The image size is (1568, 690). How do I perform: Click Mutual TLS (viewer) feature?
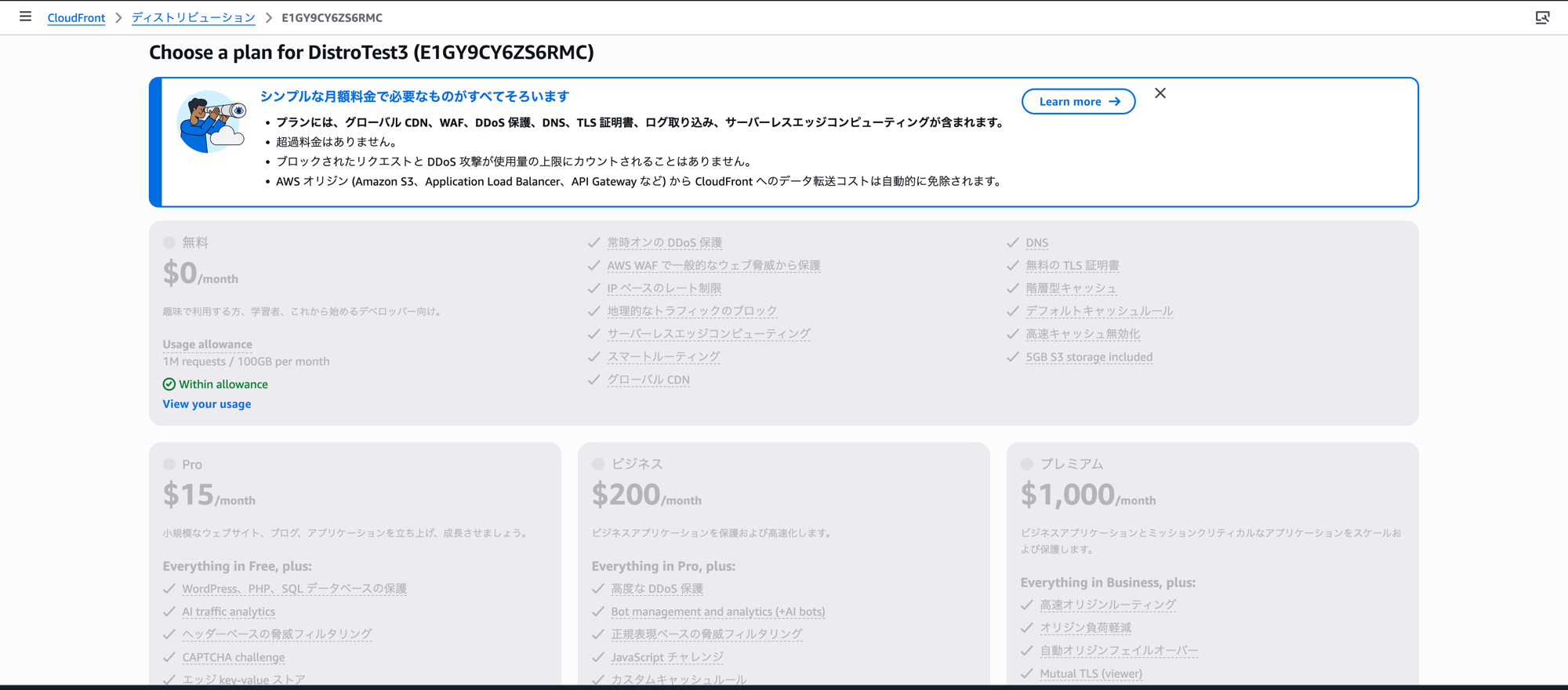[1091, 674]
